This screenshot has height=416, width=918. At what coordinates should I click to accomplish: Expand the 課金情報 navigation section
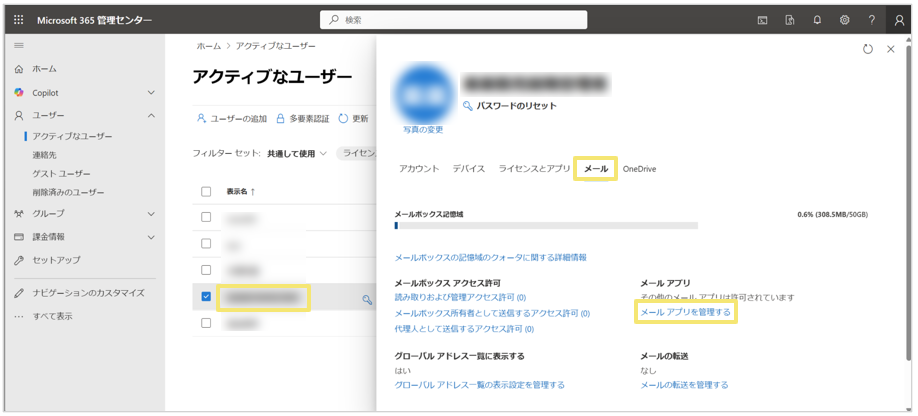click(151, 237)
